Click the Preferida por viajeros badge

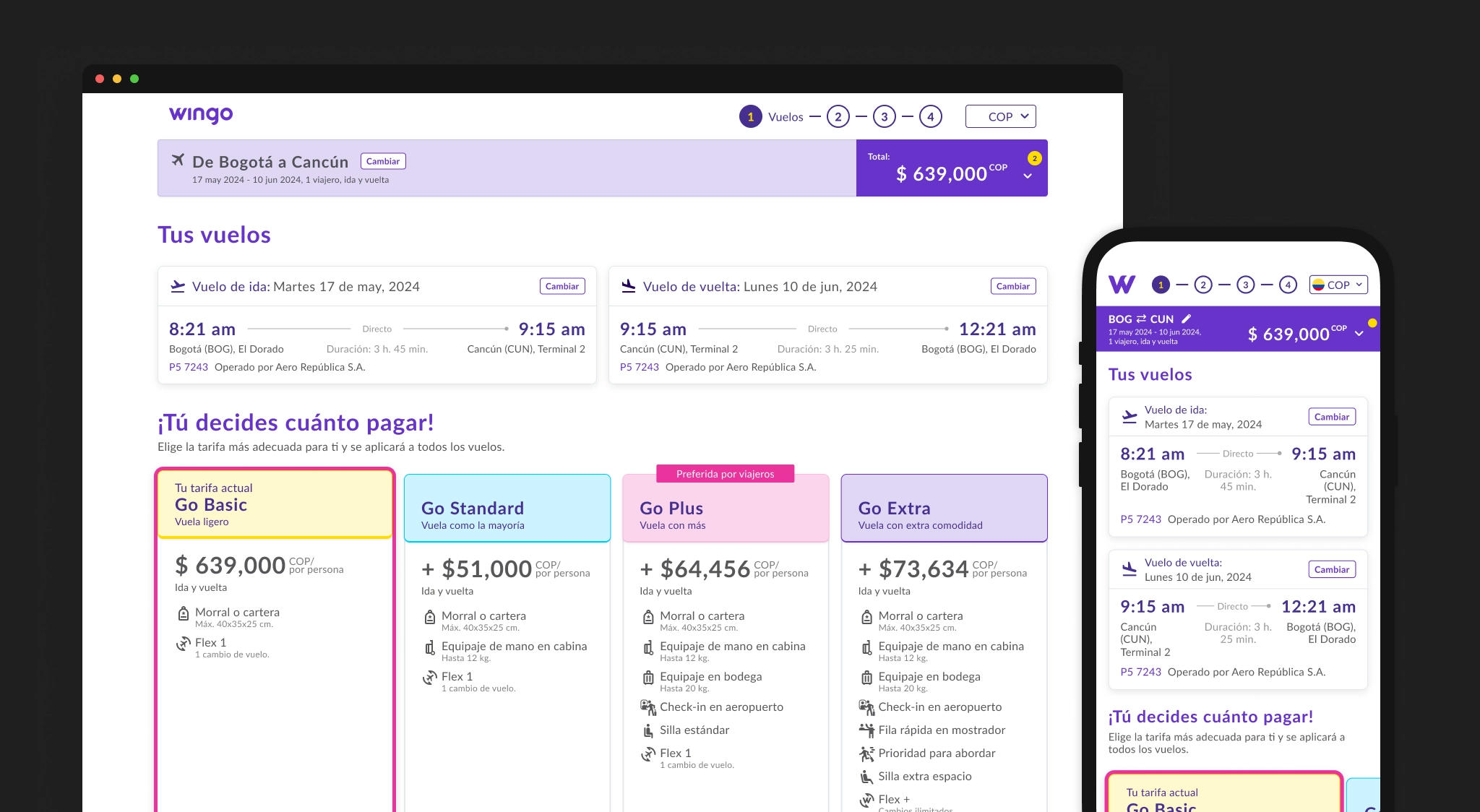click(x=726, y=474)
